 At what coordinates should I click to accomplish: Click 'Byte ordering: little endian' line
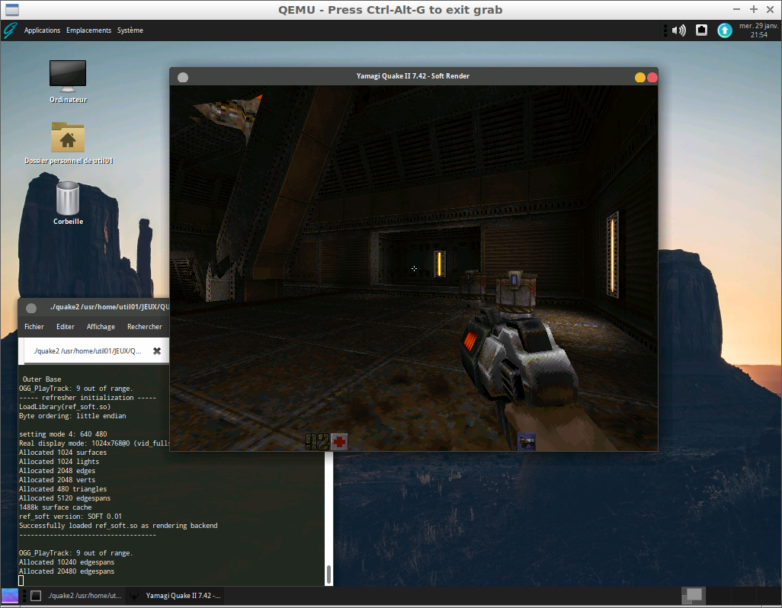tap(72, 416)
